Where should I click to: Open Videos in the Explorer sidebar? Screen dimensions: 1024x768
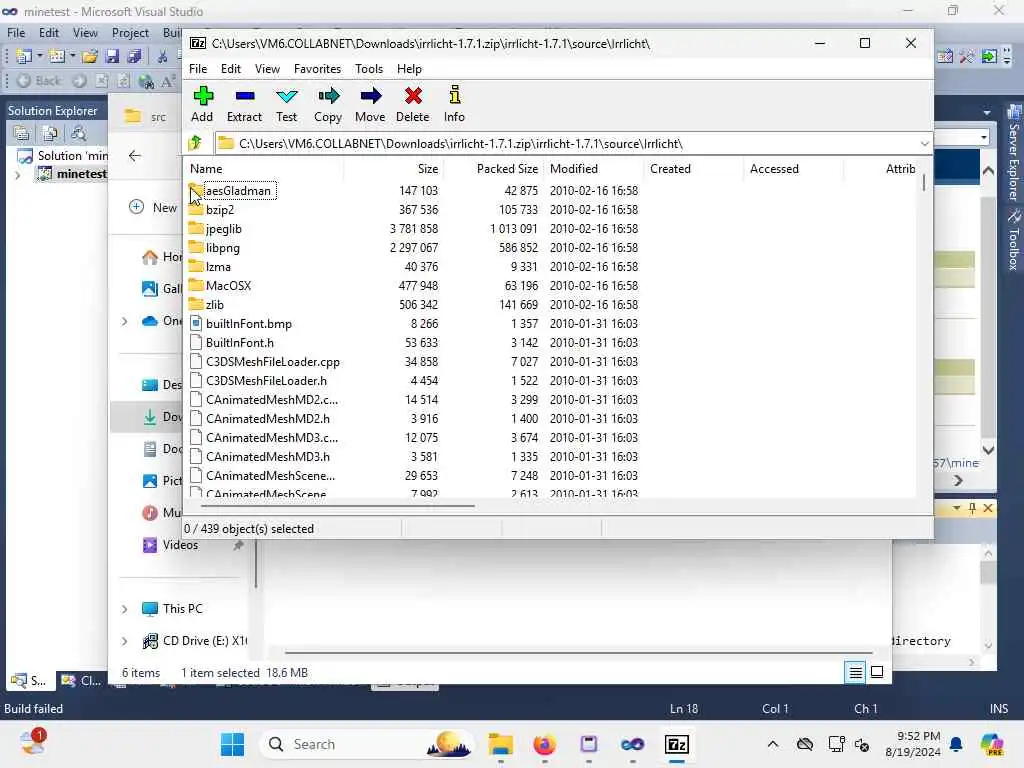point(180,545)
